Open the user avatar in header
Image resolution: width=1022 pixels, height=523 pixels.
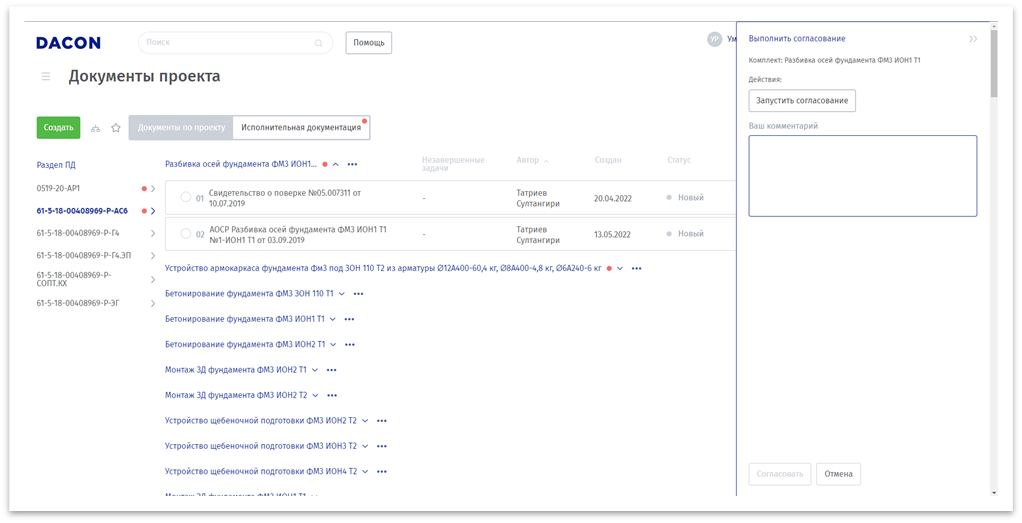pos(714,39)
